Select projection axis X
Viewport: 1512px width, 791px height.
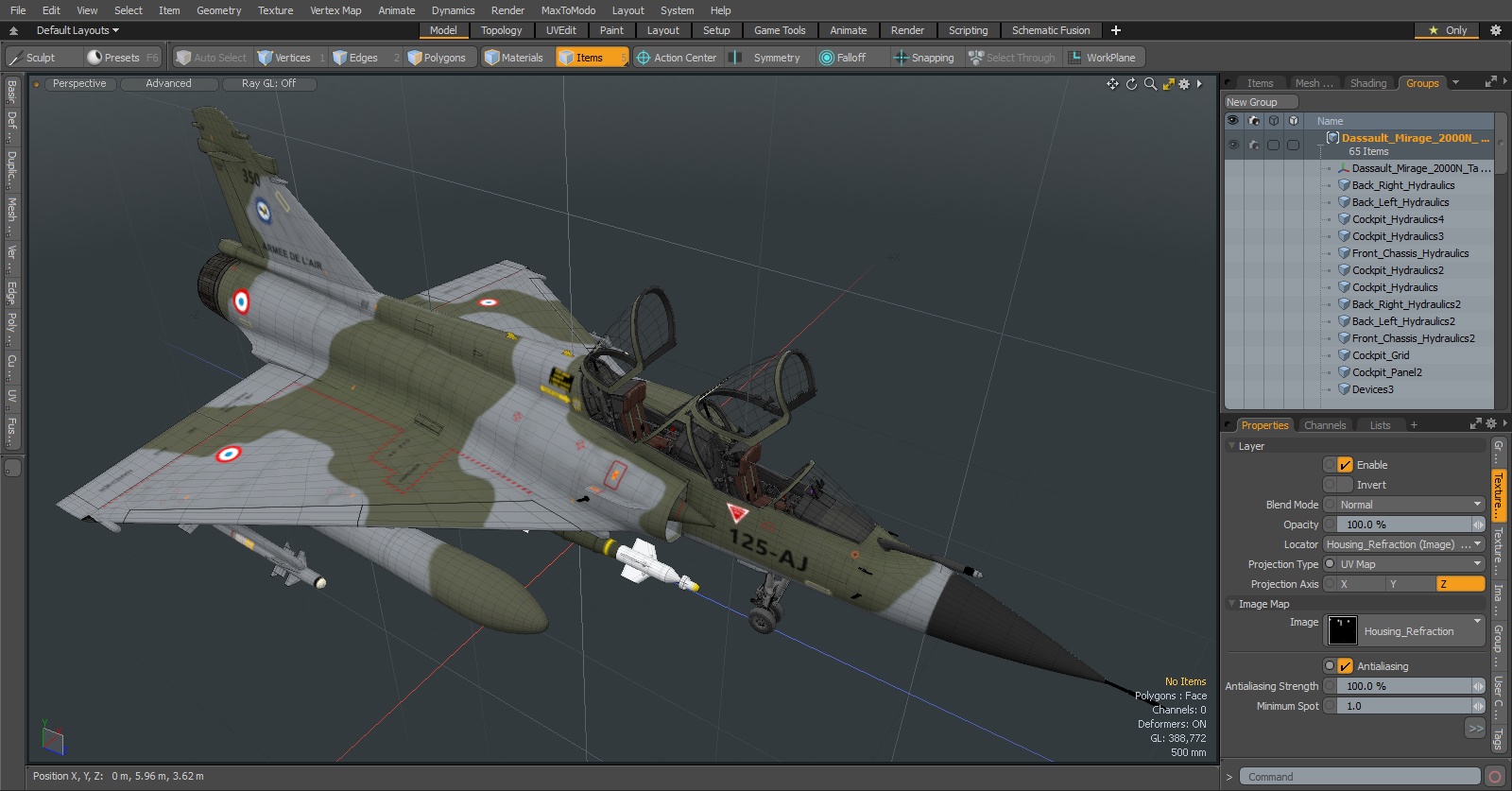pyautogui.click(x=1355, y=584)
